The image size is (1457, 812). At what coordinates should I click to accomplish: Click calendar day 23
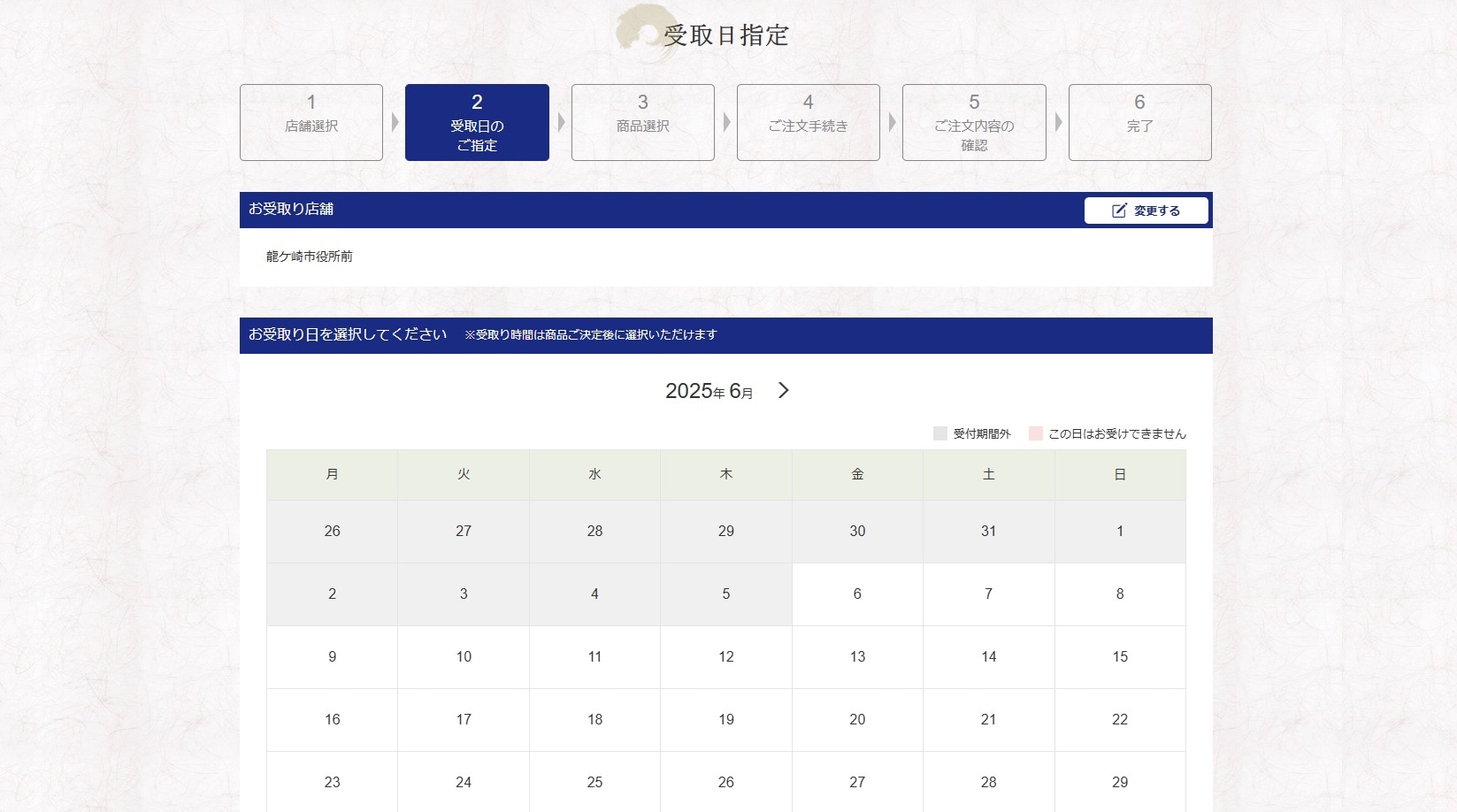pos(333,782)
